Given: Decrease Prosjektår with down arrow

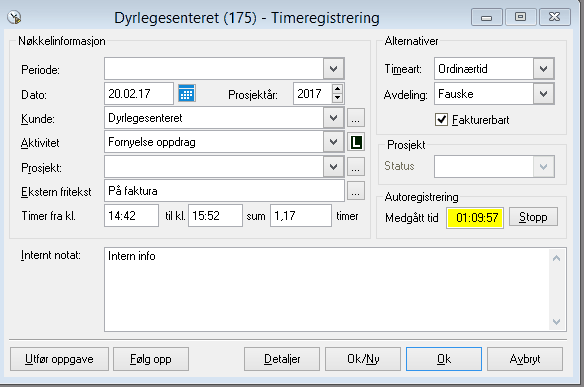Looking at the screenshot, I should tap(337, 98).
